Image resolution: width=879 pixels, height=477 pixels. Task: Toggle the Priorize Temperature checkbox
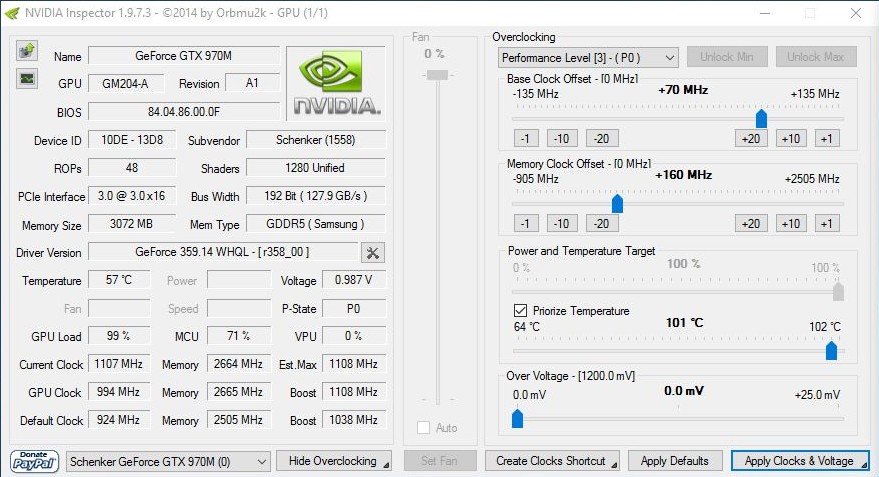520,311
